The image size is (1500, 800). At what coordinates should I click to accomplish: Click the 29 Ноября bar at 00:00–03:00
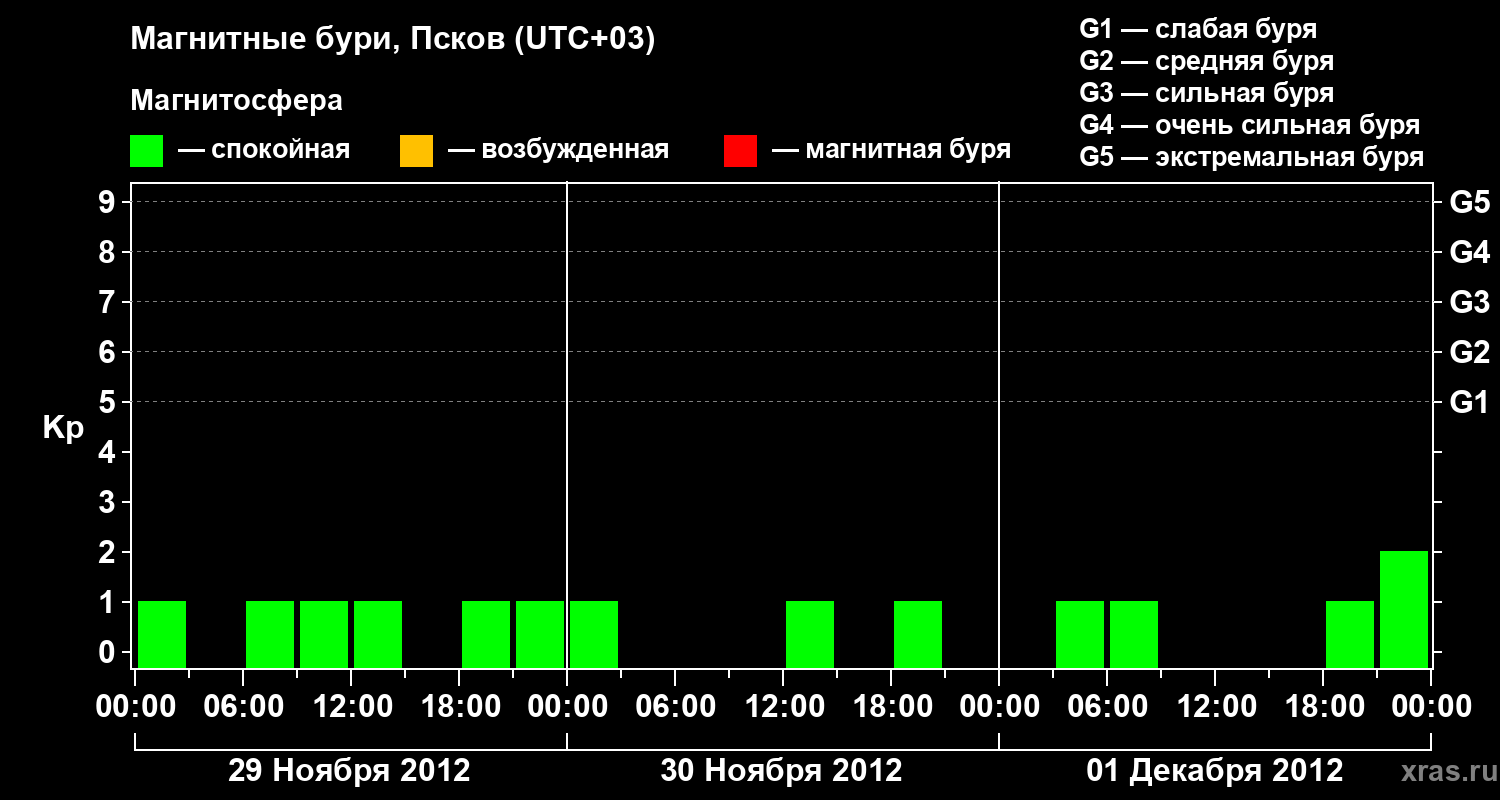coord(162,634)
